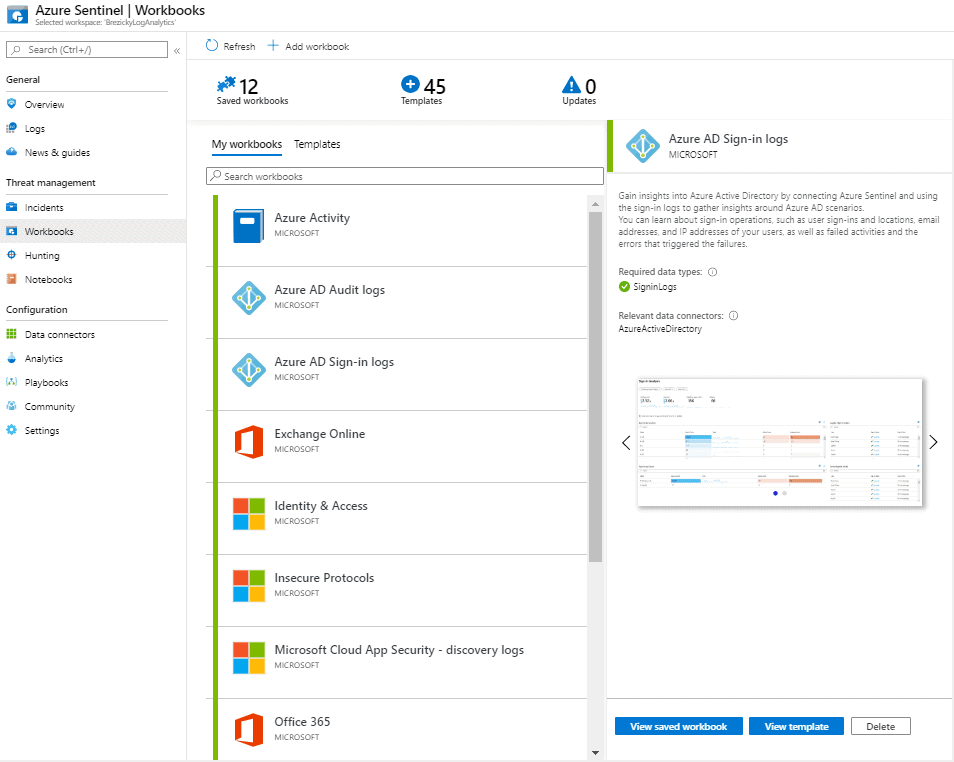The height and width of the screenshot is (762, 954).
Task: Click info icon next to Relevant data connectors
Action: (x=734, y=315)
